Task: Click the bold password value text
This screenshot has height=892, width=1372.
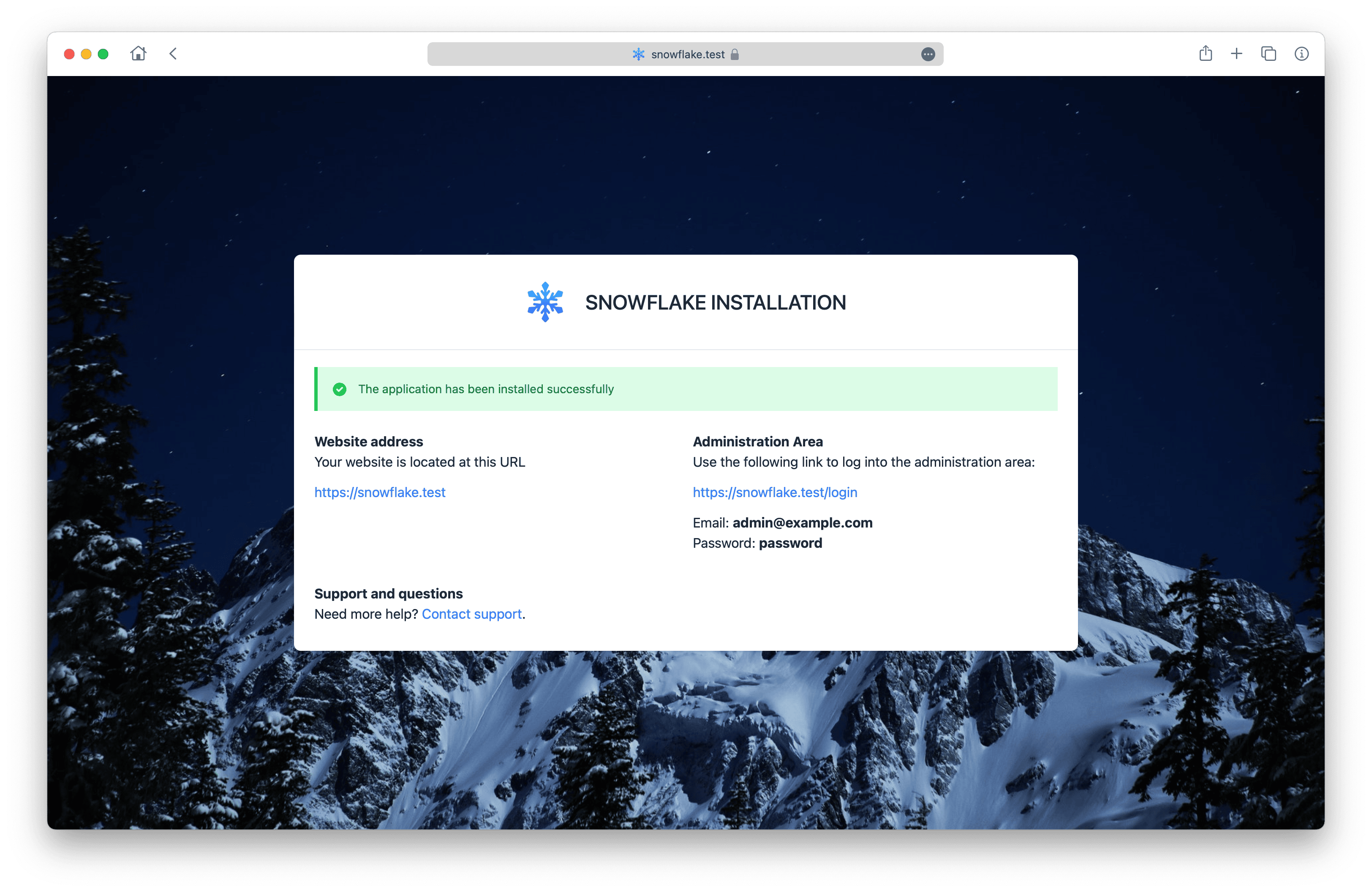Action: (790, 543)
